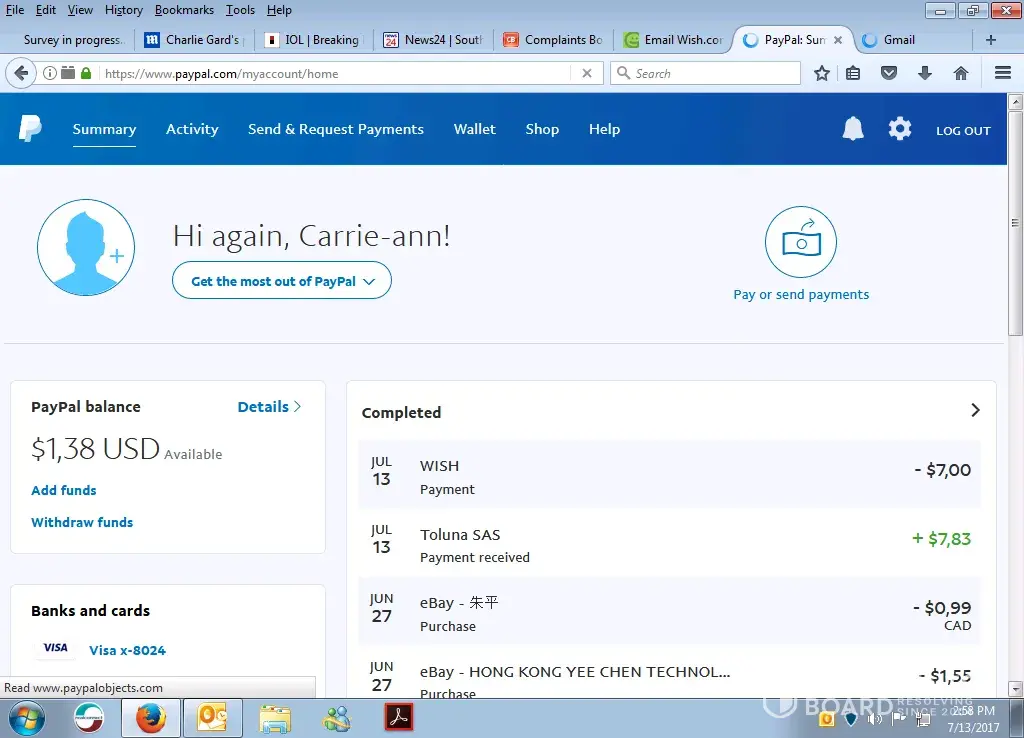Viewport: 1024px width, 738px height.
Task: Click the Add funds link
Action: [64, 490]
